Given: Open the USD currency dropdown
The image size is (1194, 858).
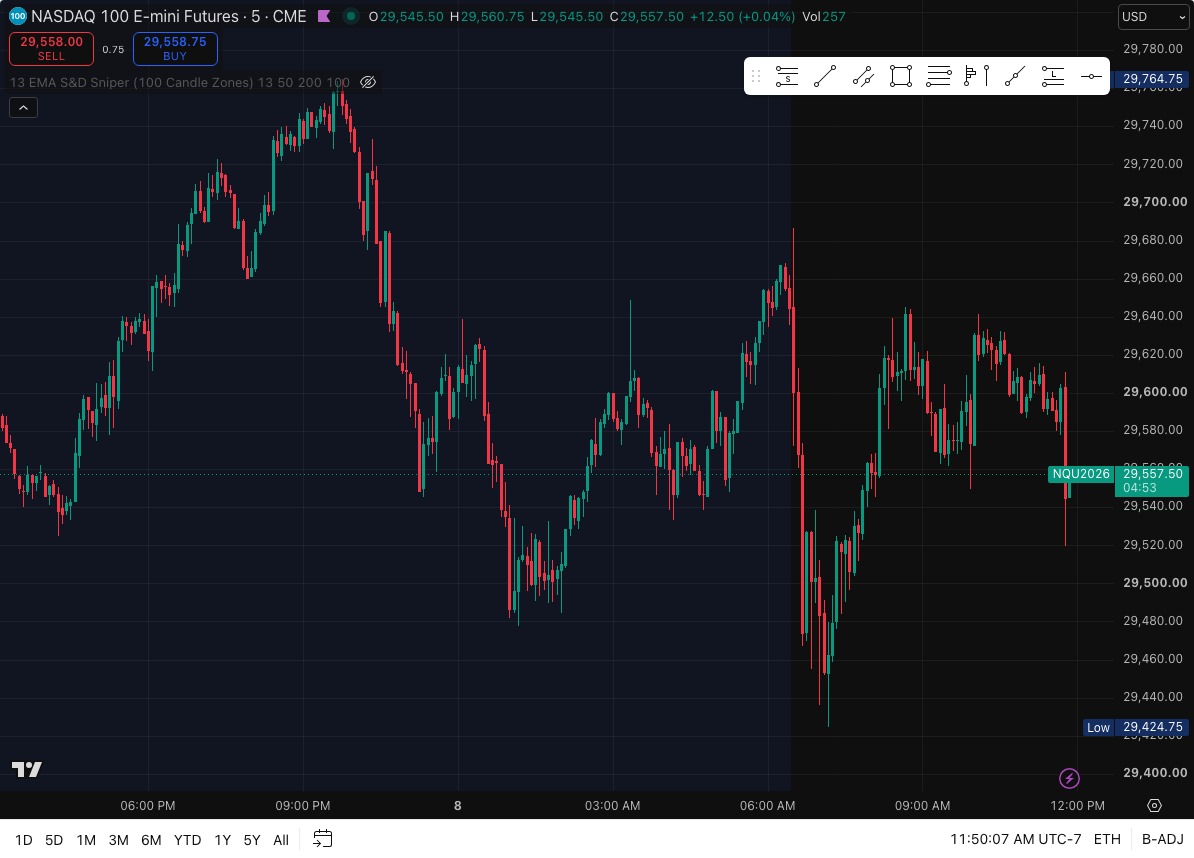Looking at the screenshot, I should [1154, 17].
